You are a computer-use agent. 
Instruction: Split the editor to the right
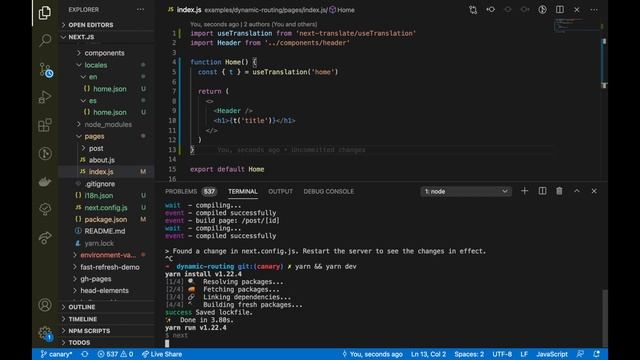(x=560, y=9)
